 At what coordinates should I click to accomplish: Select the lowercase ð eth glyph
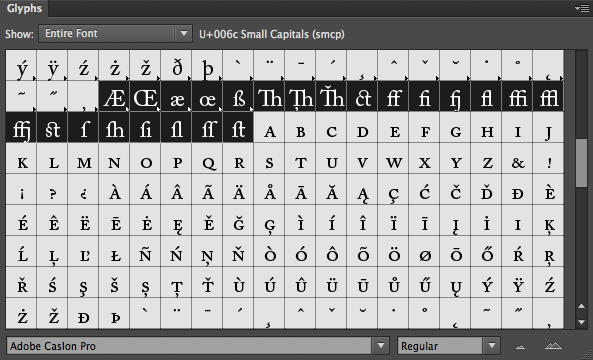tap(176, 65)
